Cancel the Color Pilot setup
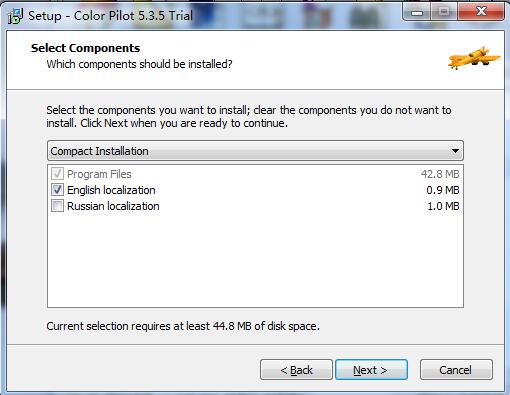510x395 pixels. [456, 370]
